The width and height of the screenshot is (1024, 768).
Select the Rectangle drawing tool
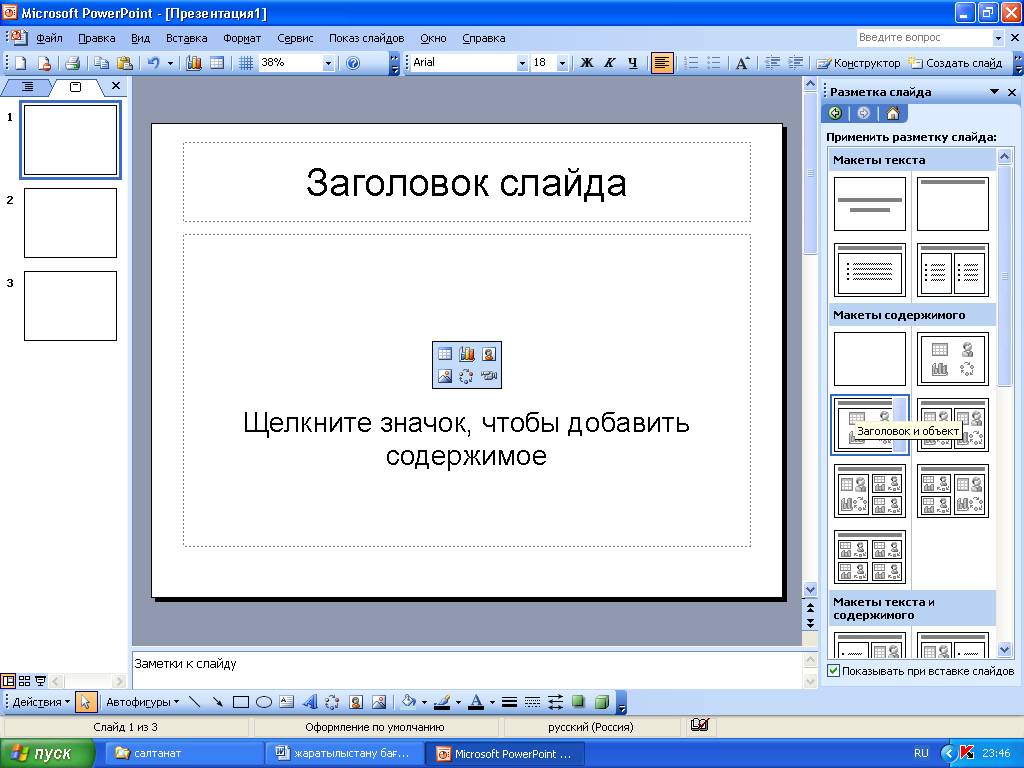click(x=241, y=702)
